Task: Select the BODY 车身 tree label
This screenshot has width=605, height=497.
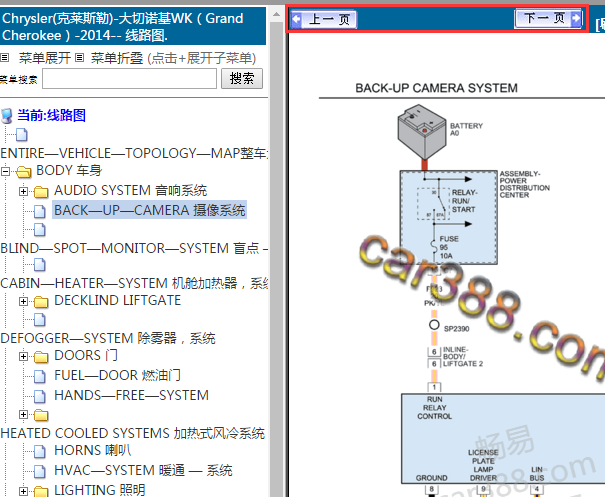Action: click(69, 170)
